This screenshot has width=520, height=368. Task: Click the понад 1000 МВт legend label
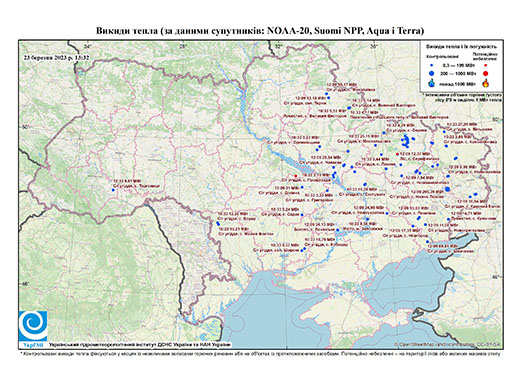coord(457,83)
